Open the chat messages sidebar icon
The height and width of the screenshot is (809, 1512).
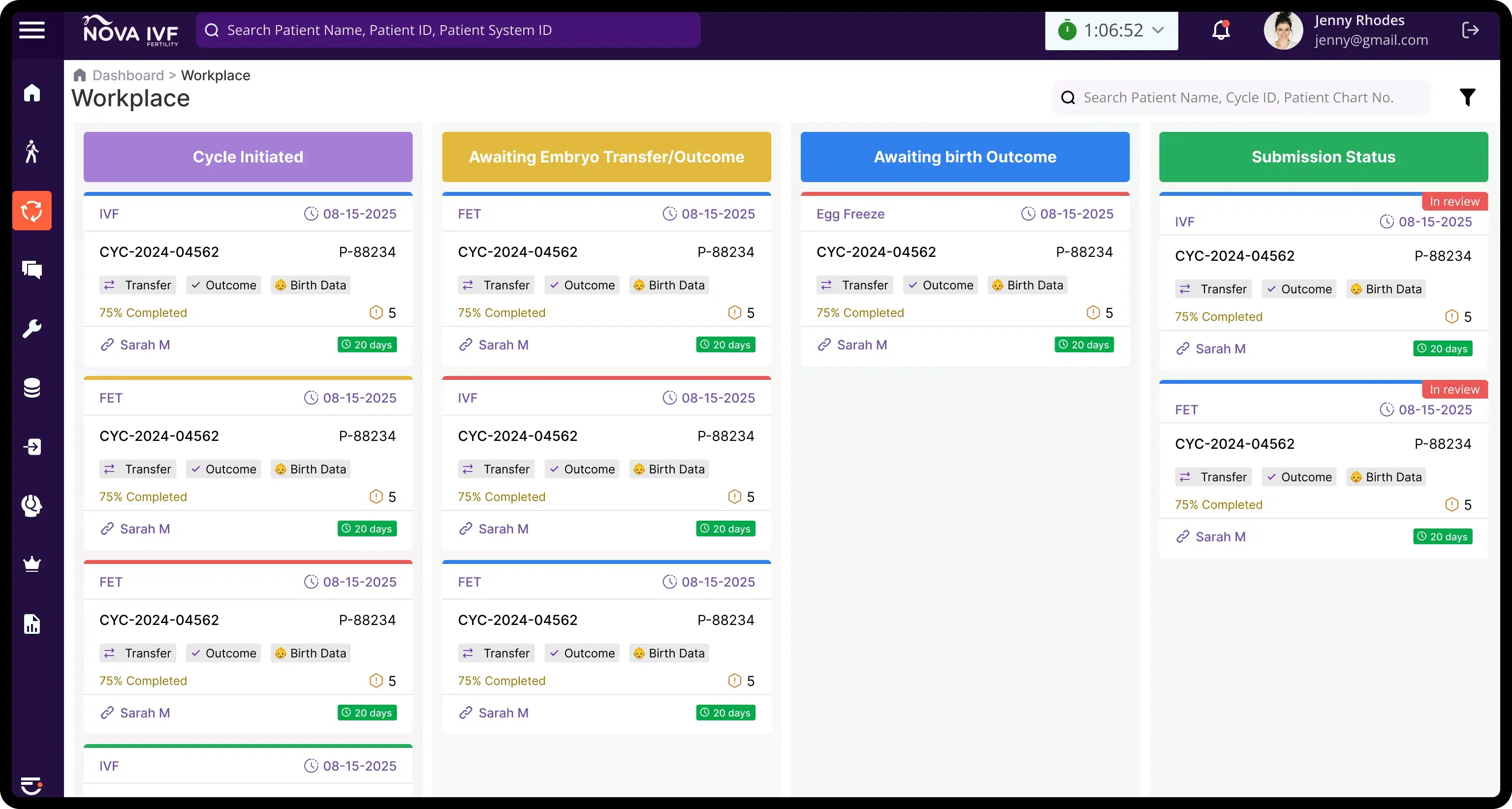tap(31, 269)
